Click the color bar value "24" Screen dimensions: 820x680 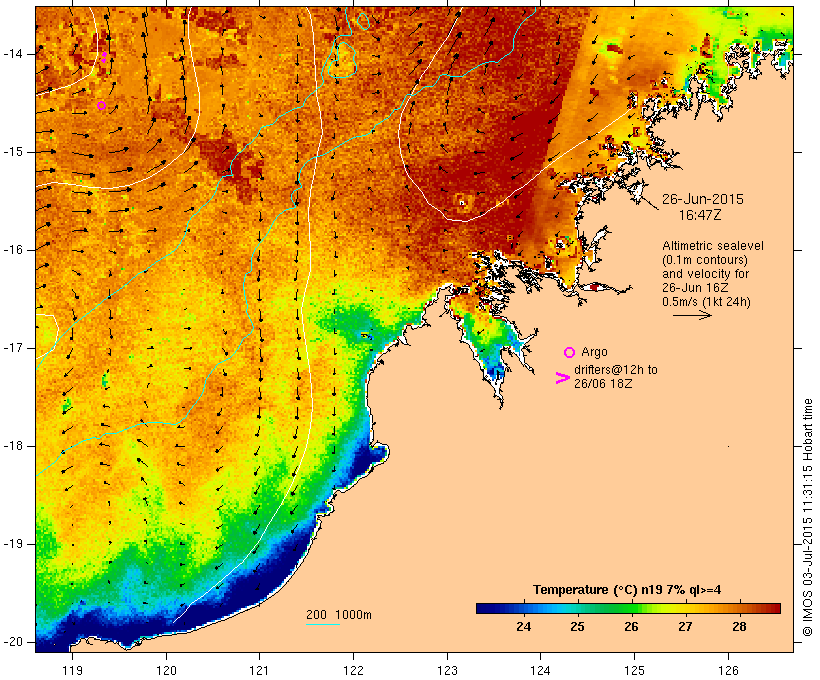523,626
